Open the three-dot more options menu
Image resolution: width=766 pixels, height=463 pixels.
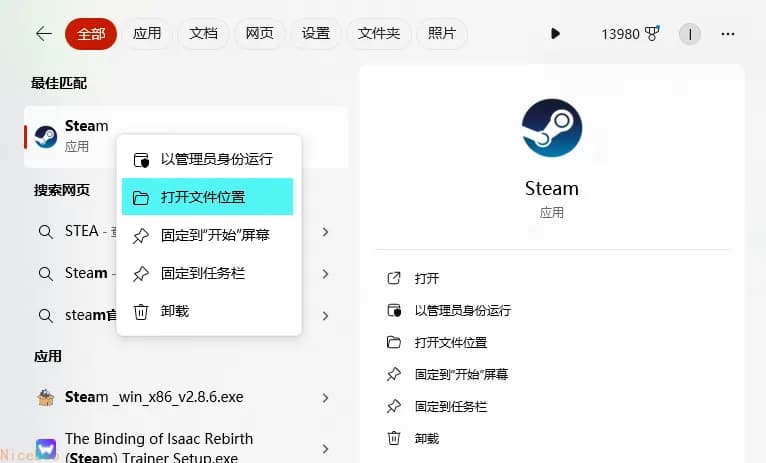[x=728, y=34]
